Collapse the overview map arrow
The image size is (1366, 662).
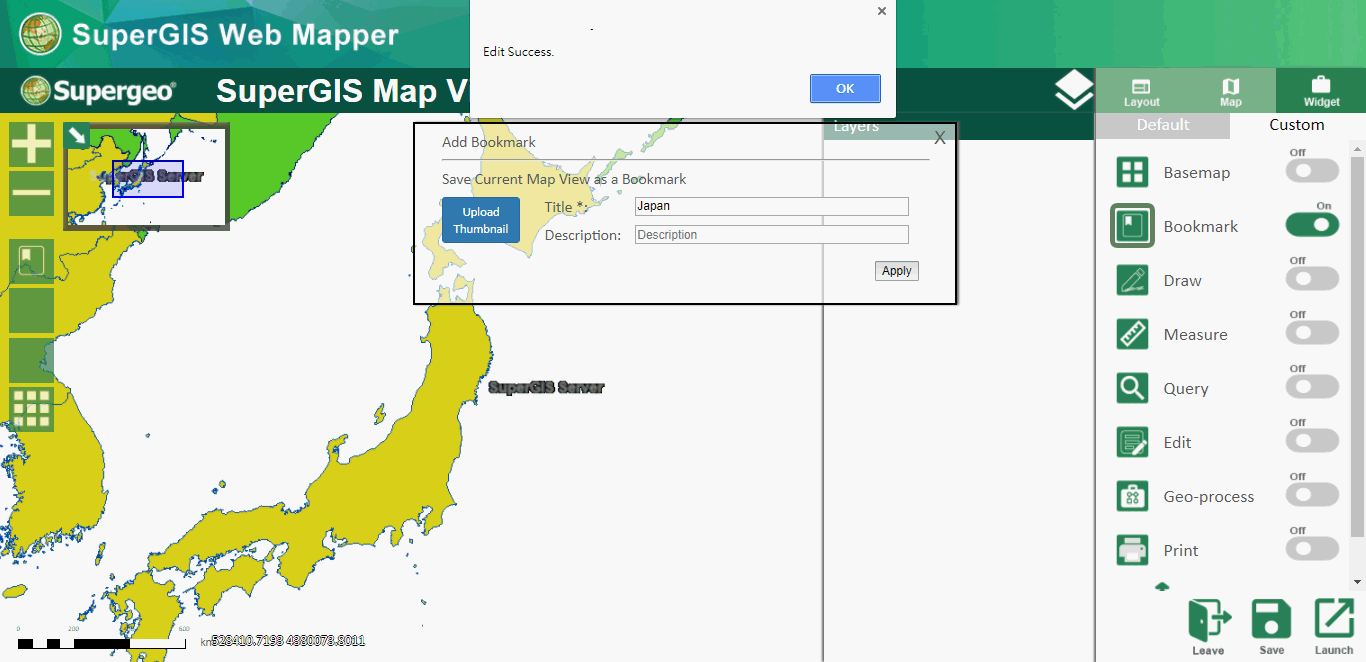click(x=77, y=135)
